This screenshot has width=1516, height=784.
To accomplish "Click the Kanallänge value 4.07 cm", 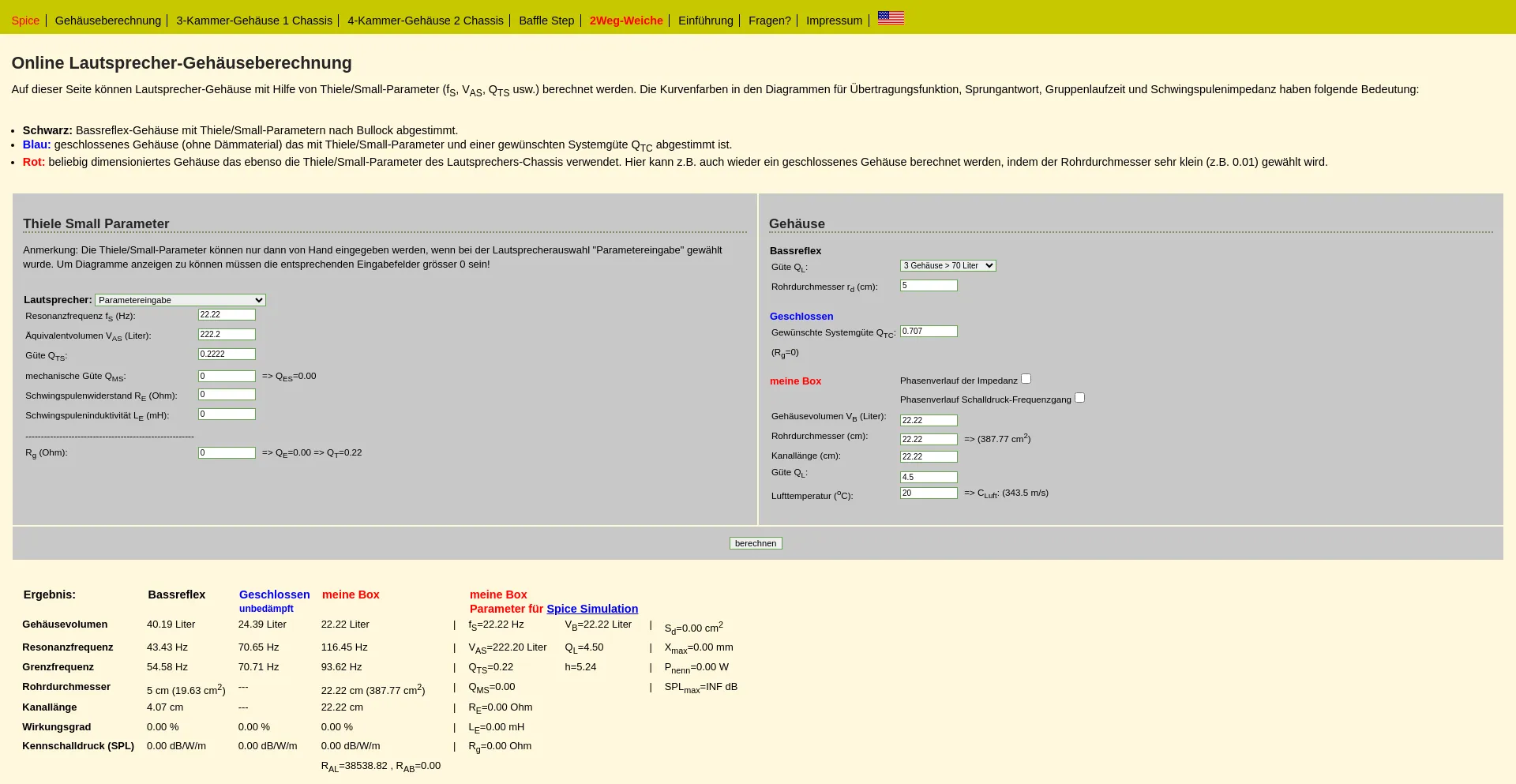I will (165, 707).
